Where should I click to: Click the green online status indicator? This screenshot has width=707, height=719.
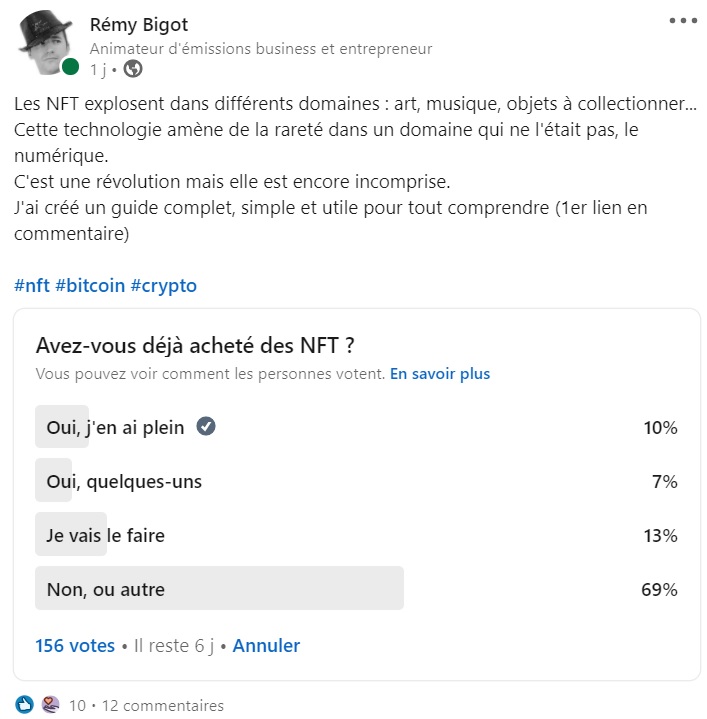pos(70,66)
